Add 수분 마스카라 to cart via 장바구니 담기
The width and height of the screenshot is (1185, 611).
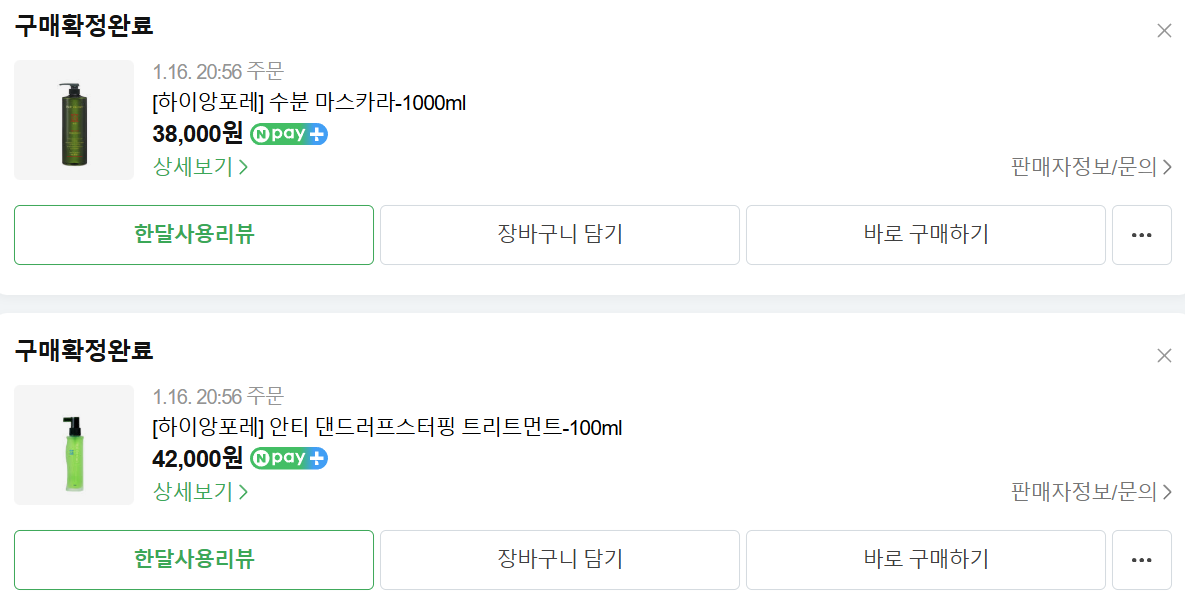560,235
